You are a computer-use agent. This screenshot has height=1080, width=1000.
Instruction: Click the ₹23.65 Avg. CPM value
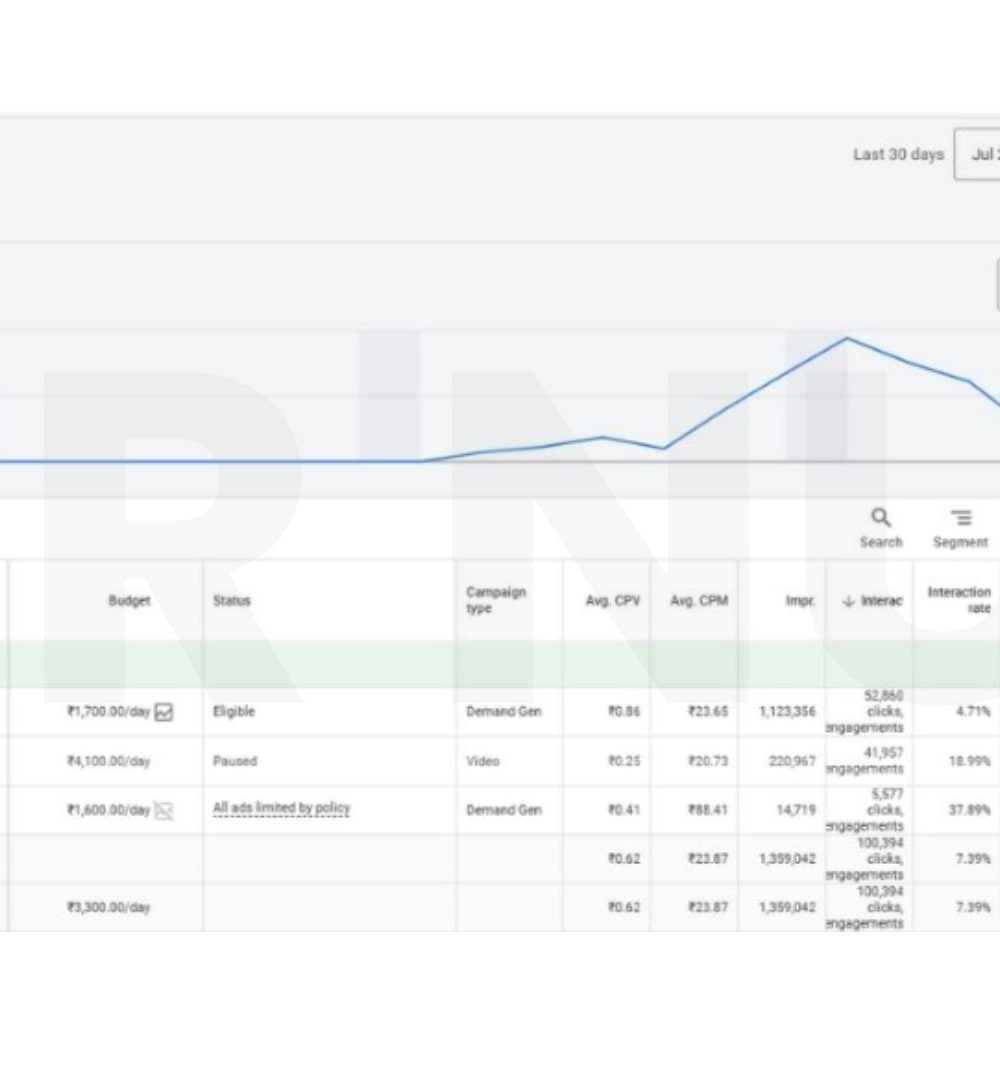(x=708, y=712)
